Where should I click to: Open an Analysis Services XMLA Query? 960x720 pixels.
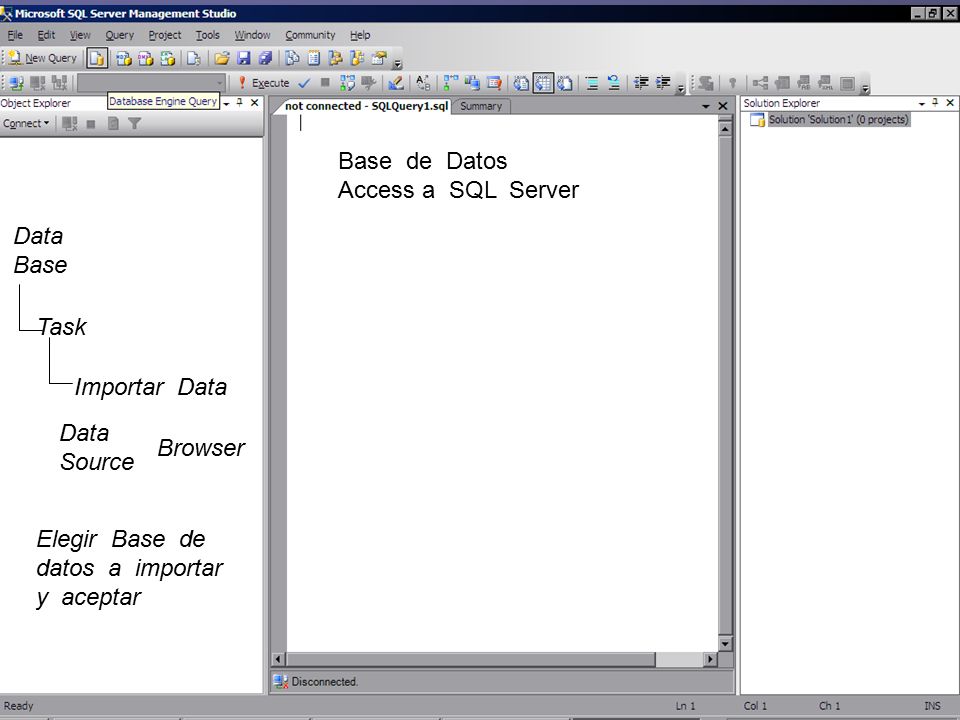(x=168, y=58)
